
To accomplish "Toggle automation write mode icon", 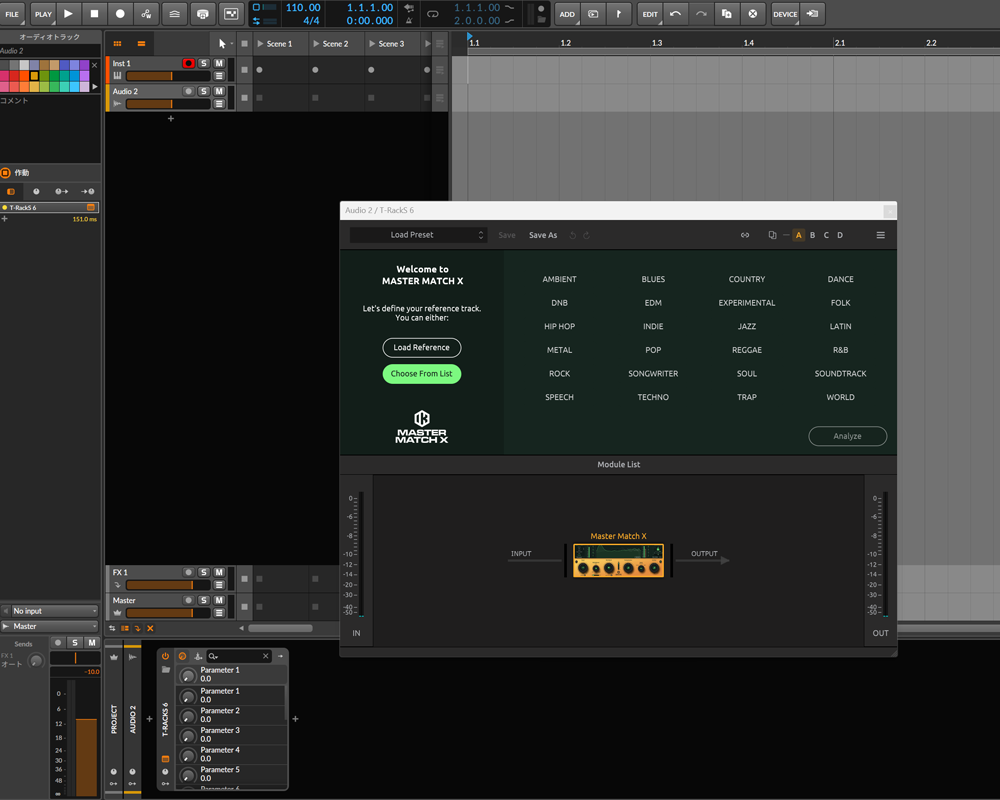I will (146, 13).
